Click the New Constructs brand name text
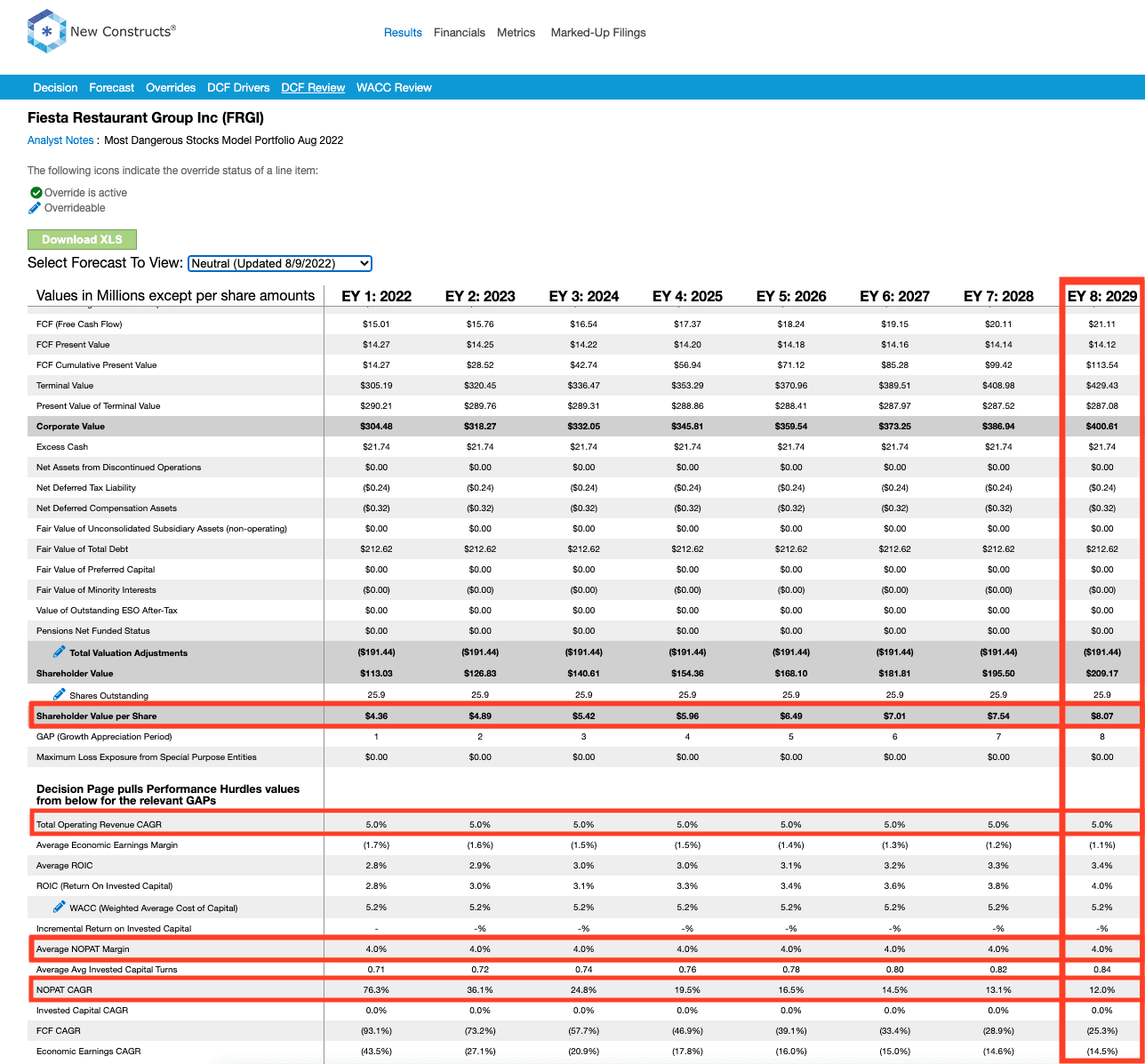 tap(123, 31)
